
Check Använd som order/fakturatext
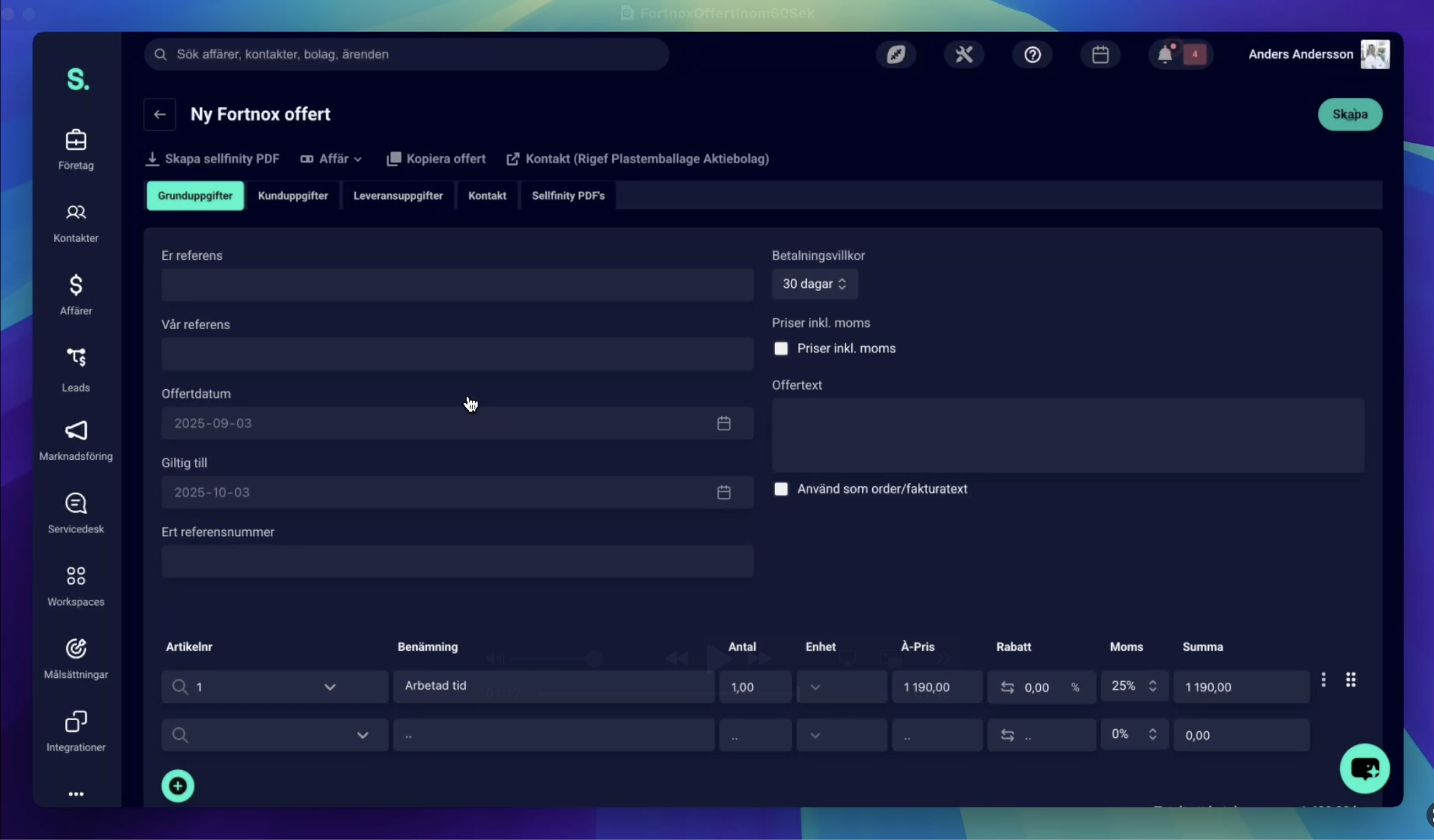[x=781, y=489]
